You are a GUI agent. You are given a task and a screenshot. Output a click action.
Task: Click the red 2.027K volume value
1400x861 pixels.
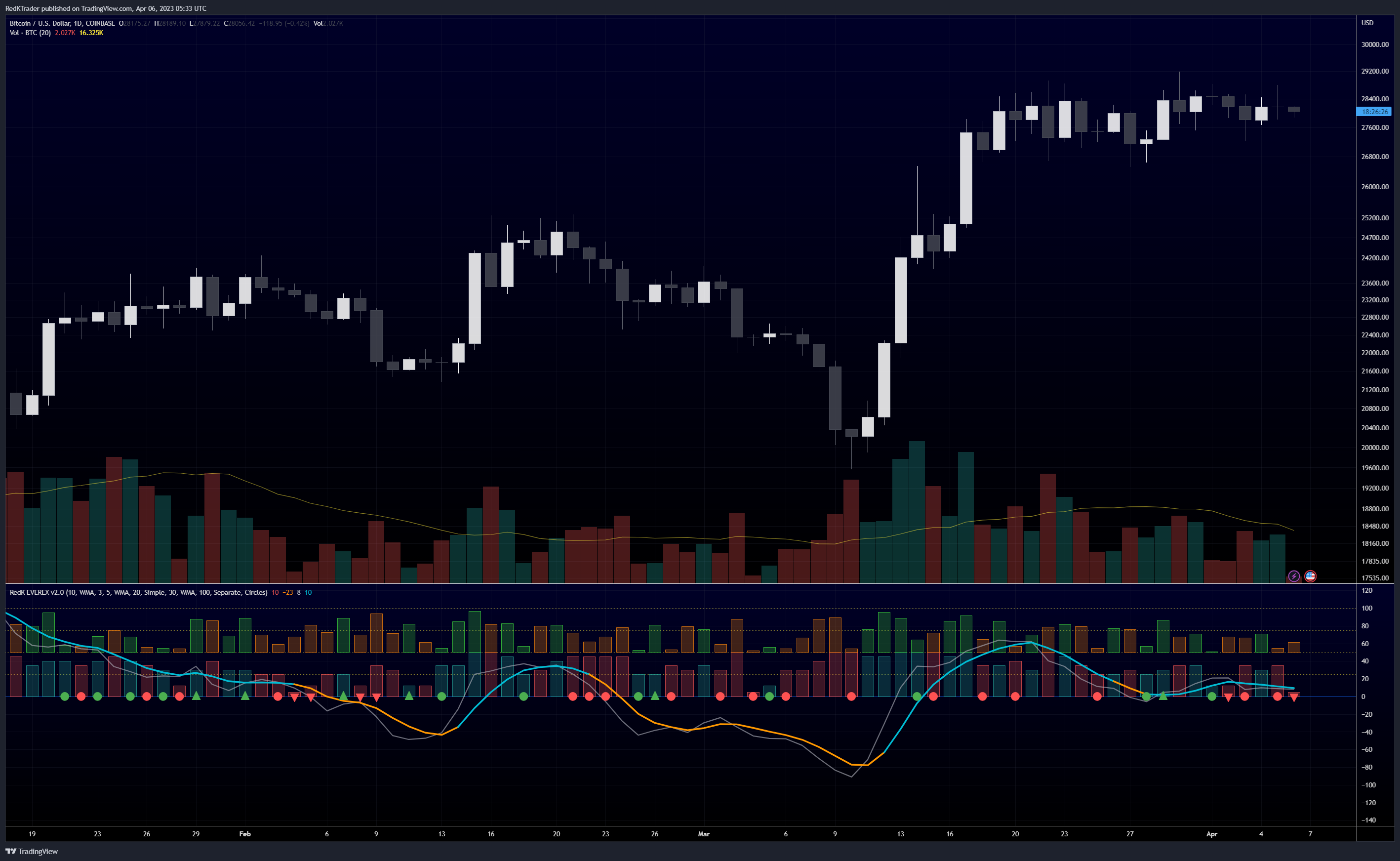click(x=65, y=33)
